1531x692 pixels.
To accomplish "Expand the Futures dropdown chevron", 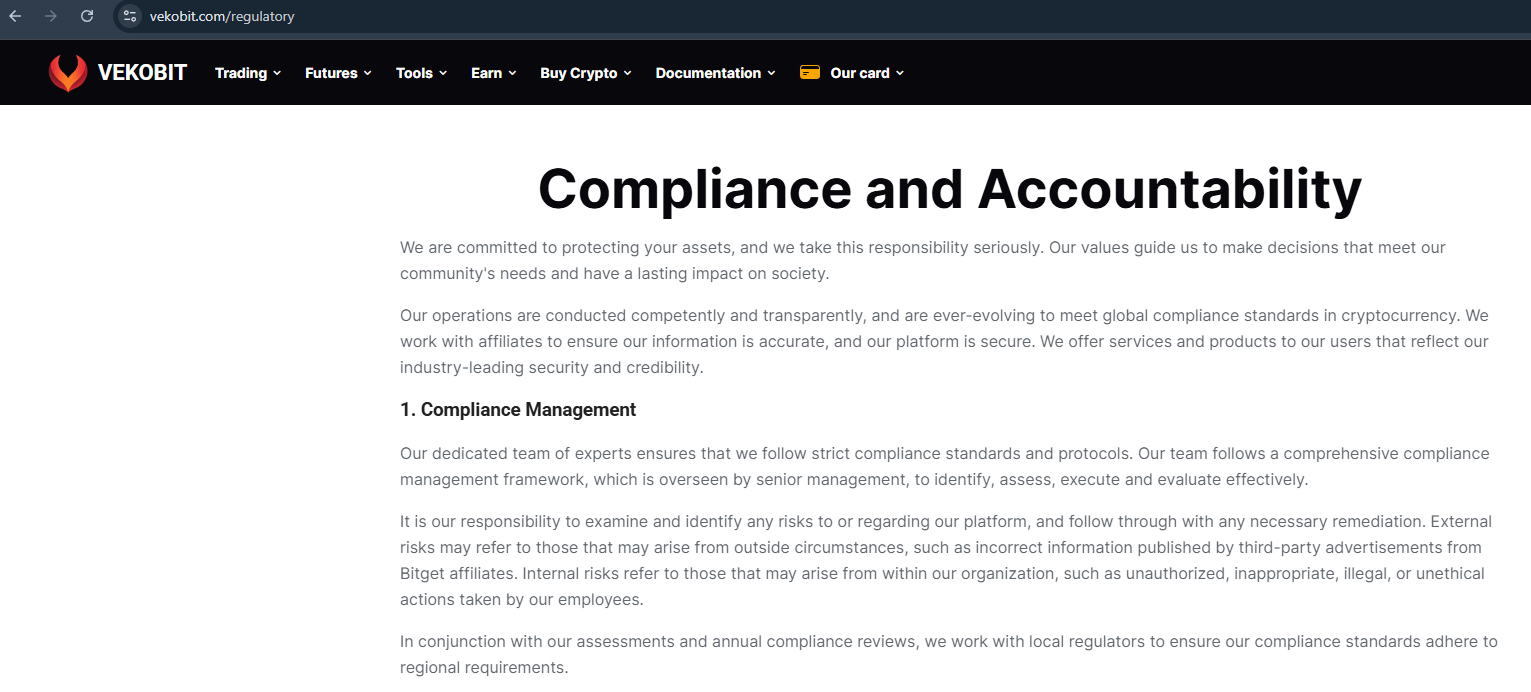I will click(367, 73).
